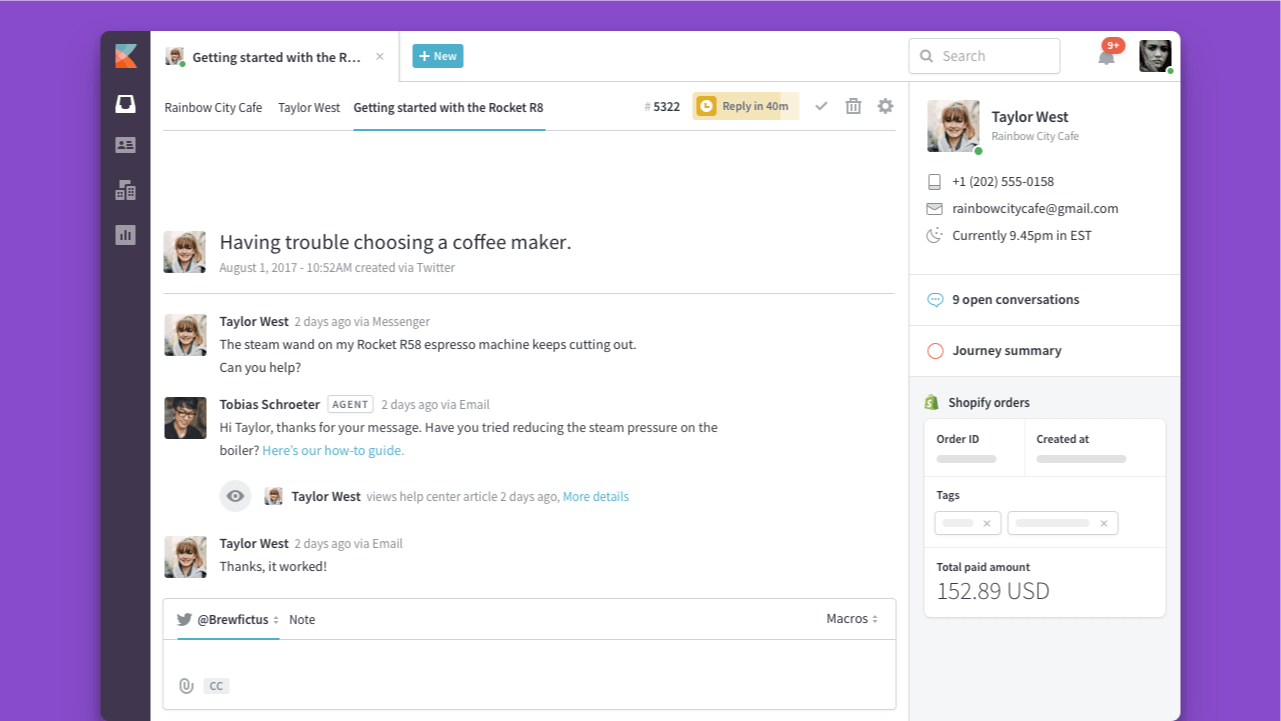This screenshot has height=721, width=1281.
Task: Click More details link in activity row
Action: coord(596,497)
